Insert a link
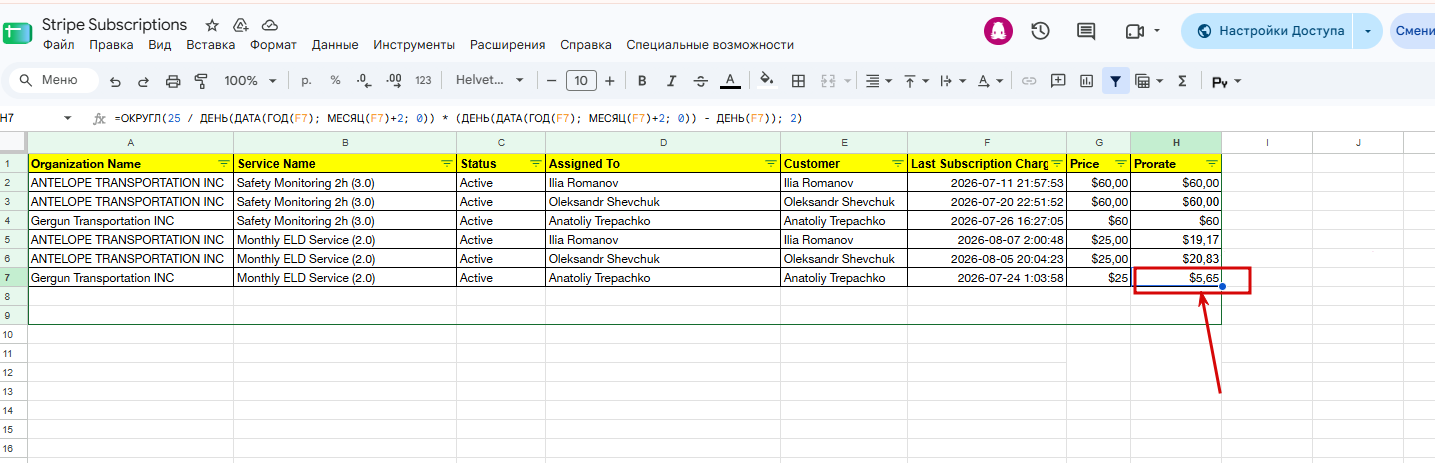 [x=1028, y=81]
